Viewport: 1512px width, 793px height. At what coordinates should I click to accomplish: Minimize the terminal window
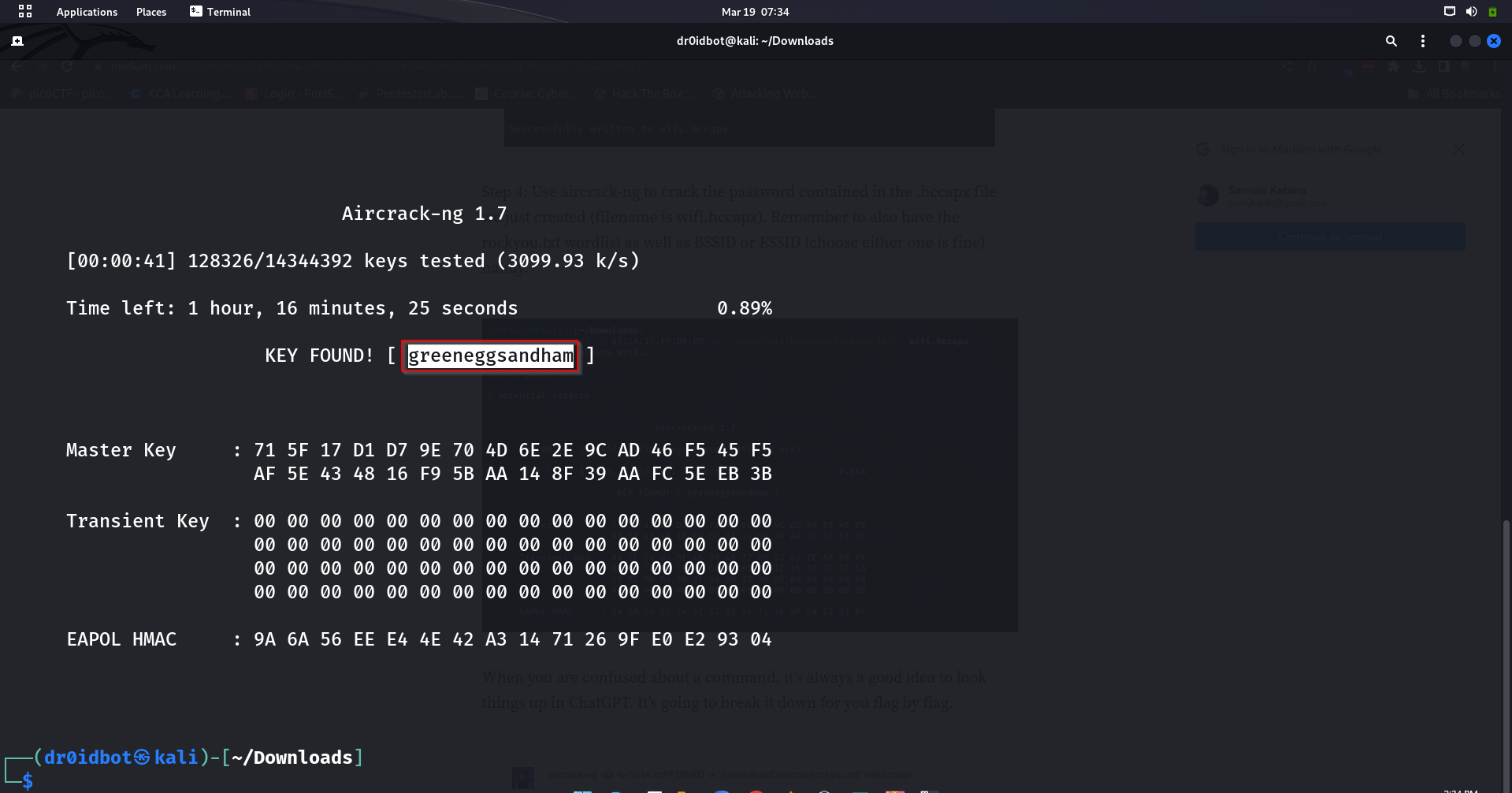(1455, 41)
